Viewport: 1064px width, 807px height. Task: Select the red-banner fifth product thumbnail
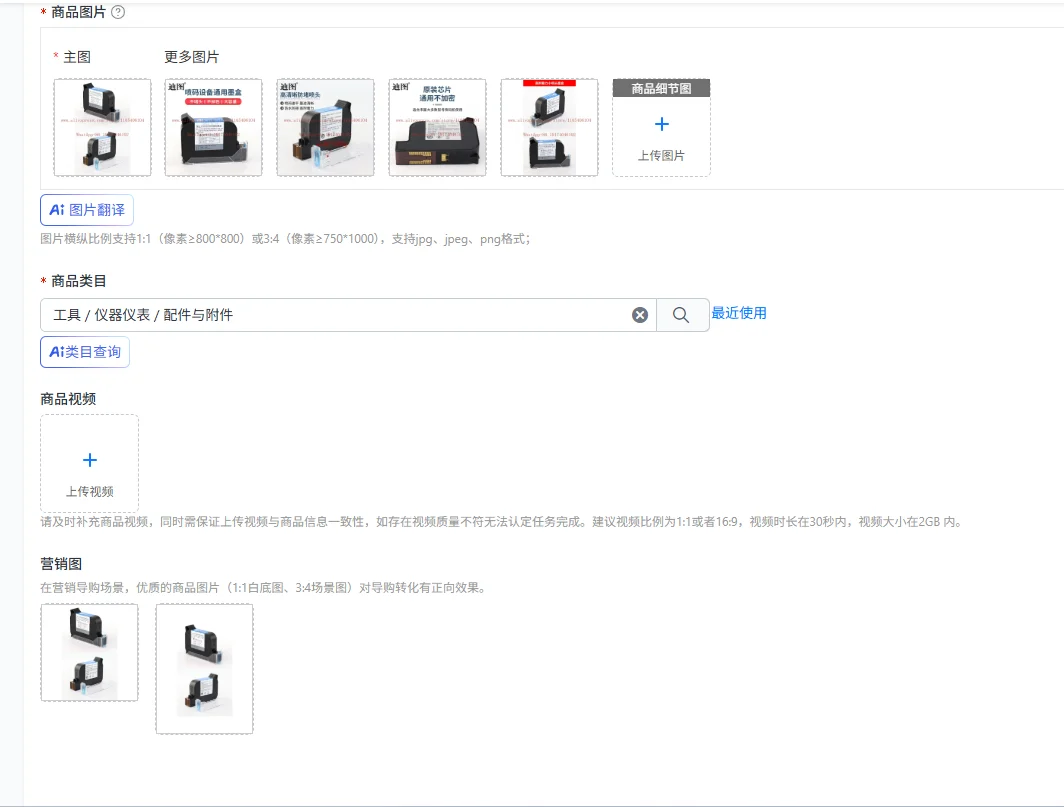click(x=549, y=127)
